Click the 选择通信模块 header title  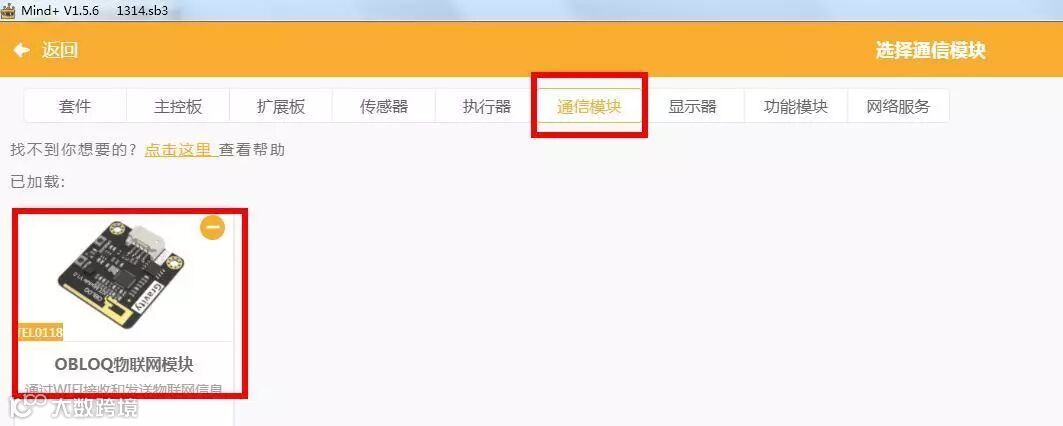coord(930,50)
